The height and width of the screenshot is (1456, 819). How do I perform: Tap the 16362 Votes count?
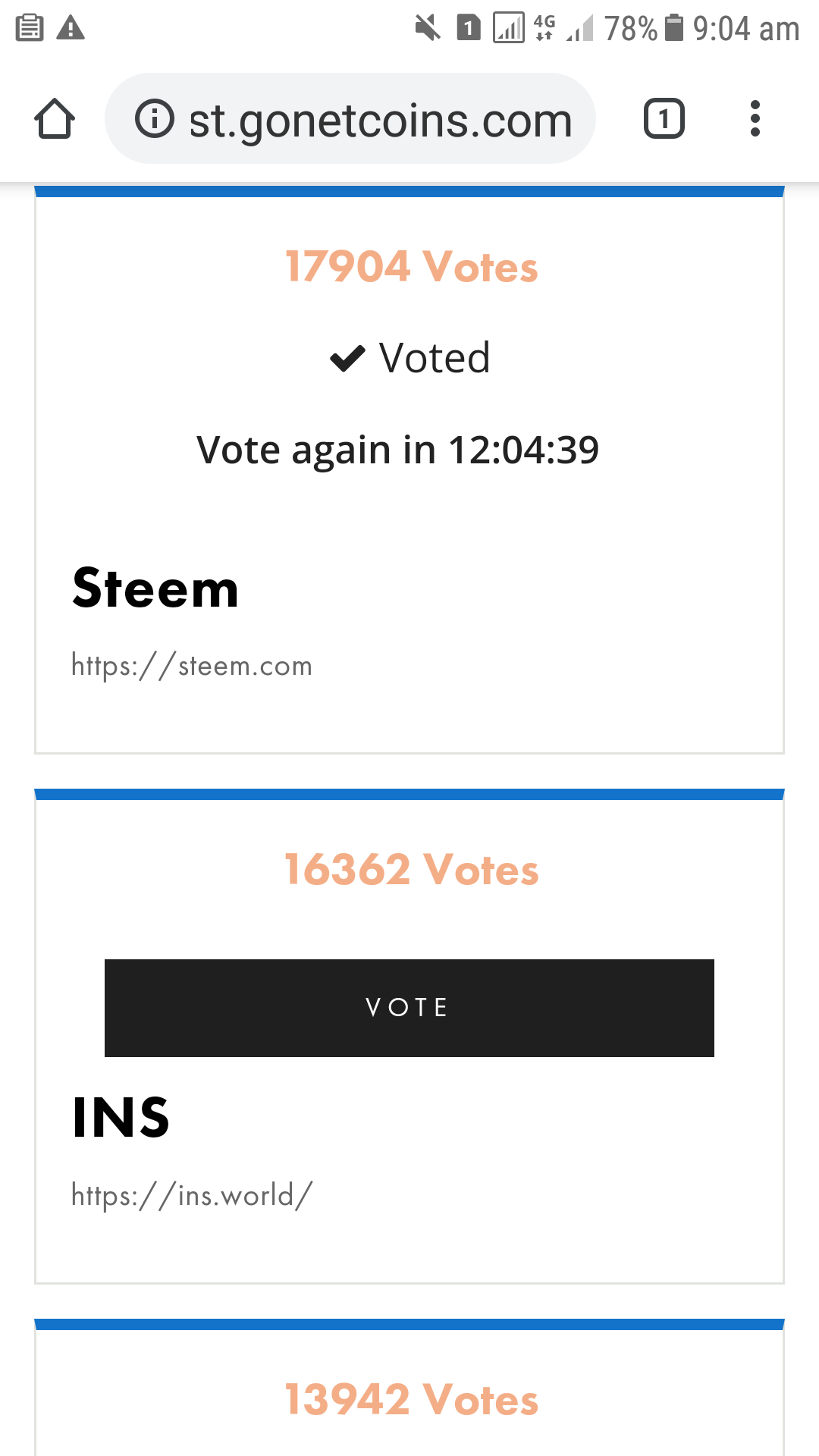tap(411, 870)
